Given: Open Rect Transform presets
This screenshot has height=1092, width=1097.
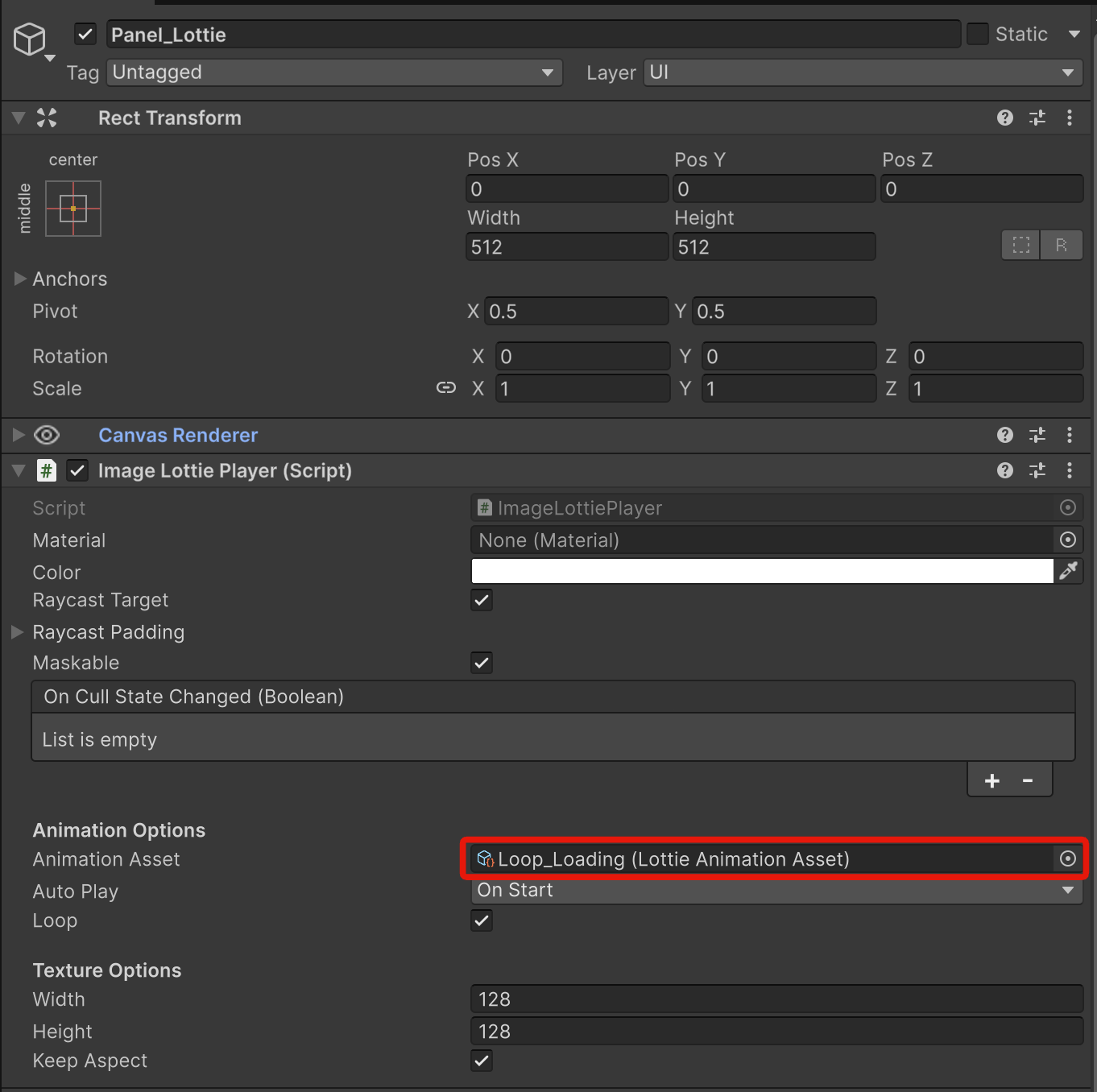Looking at the screenshot, I should pyautogui.click(x=1037, y=118).
